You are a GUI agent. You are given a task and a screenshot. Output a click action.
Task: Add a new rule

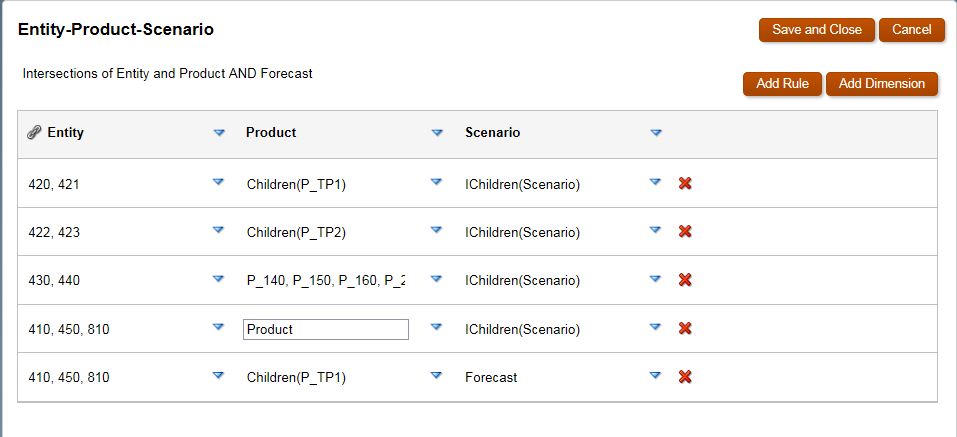click(782, 84)
